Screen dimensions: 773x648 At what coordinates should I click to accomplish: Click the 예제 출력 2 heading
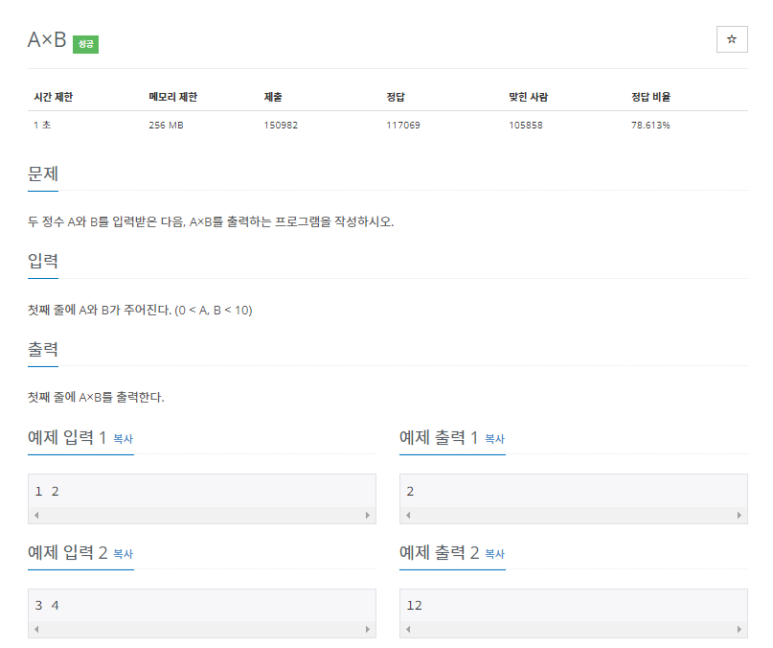439,552
